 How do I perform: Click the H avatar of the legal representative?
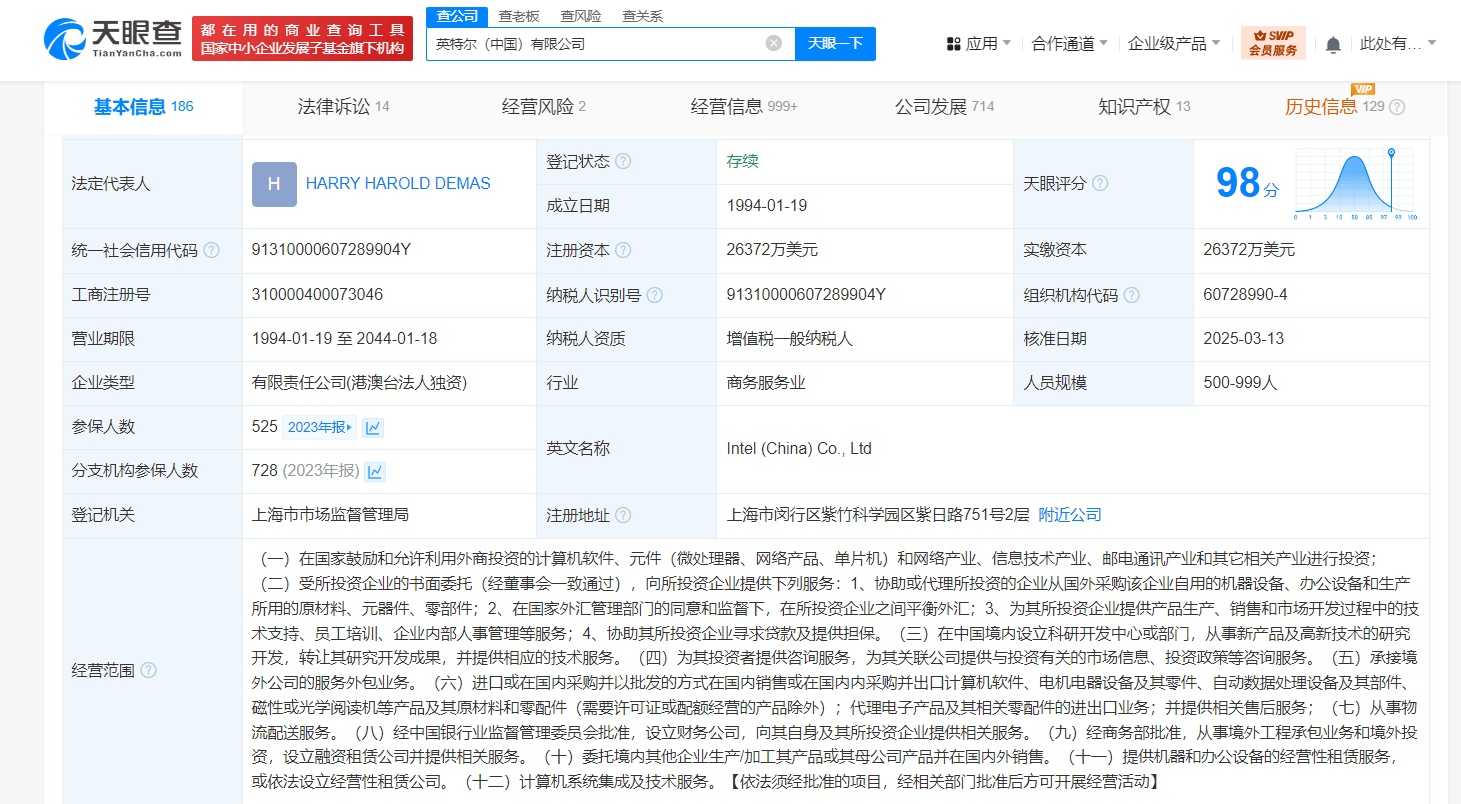pyautogui.click(x=274, y=184)
